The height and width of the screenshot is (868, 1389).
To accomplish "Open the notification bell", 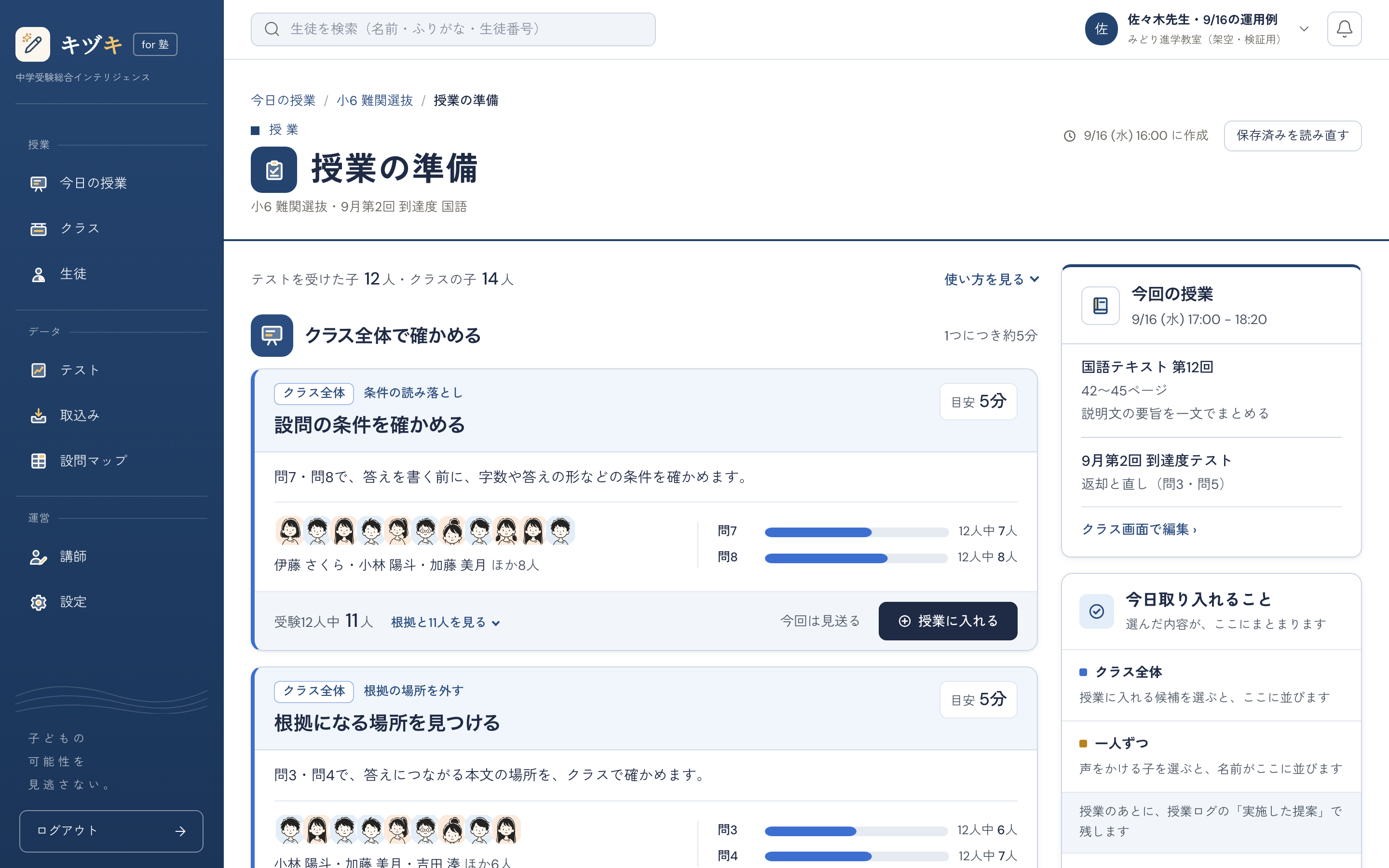I will click(1344, 29).
